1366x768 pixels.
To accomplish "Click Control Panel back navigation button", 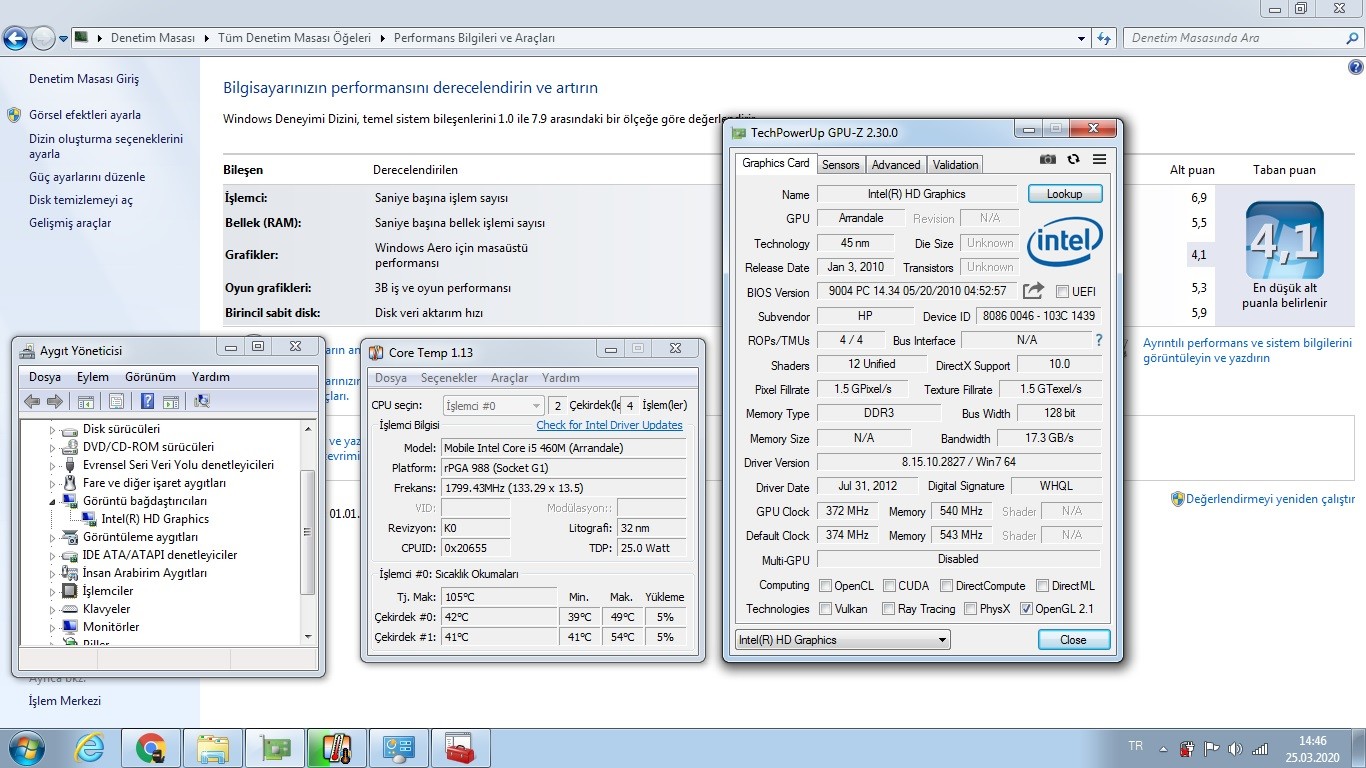I will [x=15, y=38].
